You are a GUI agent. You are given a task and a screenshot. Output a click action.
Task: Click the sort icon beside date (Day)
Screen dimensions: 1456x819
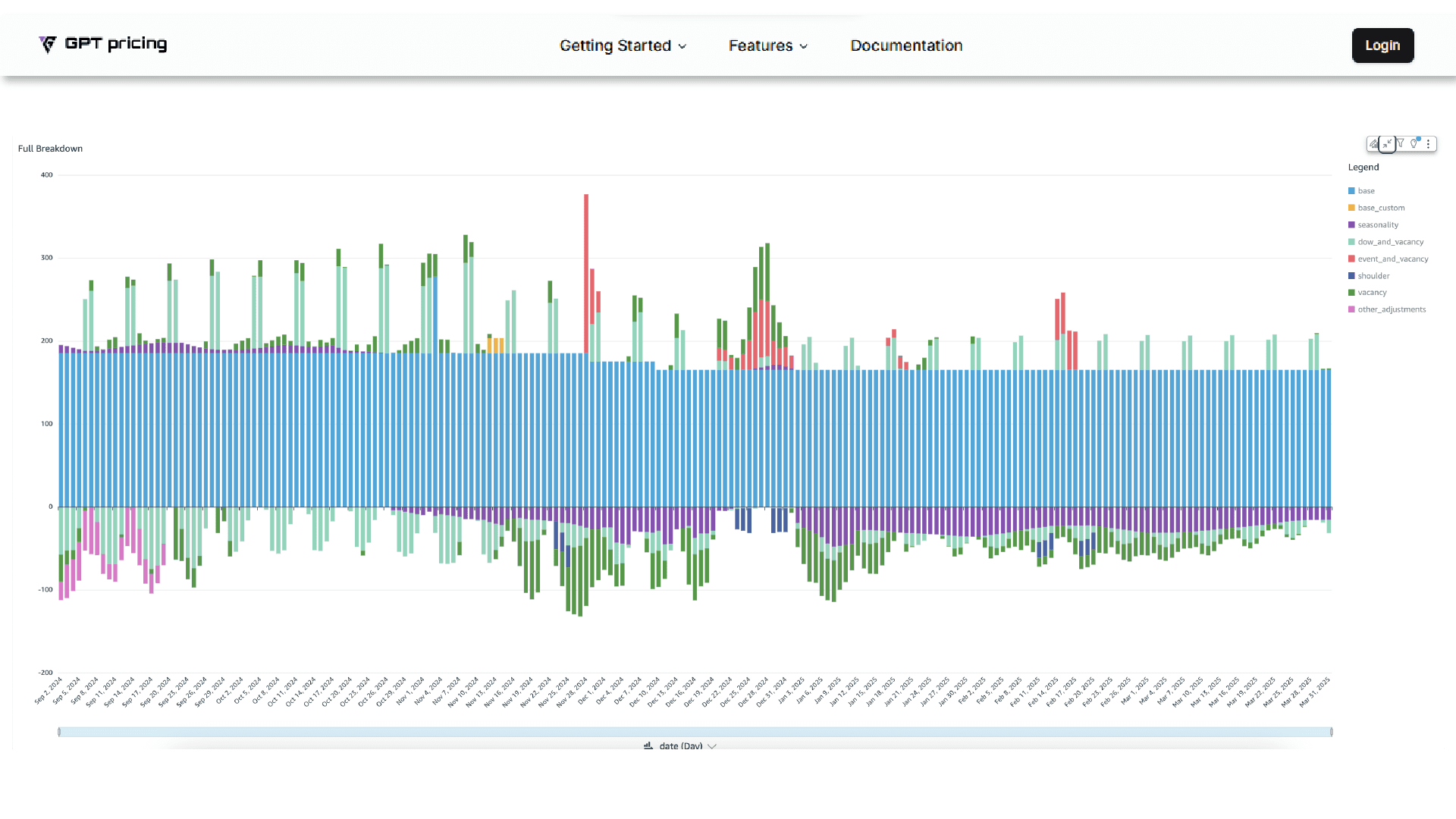click(648, 746)
